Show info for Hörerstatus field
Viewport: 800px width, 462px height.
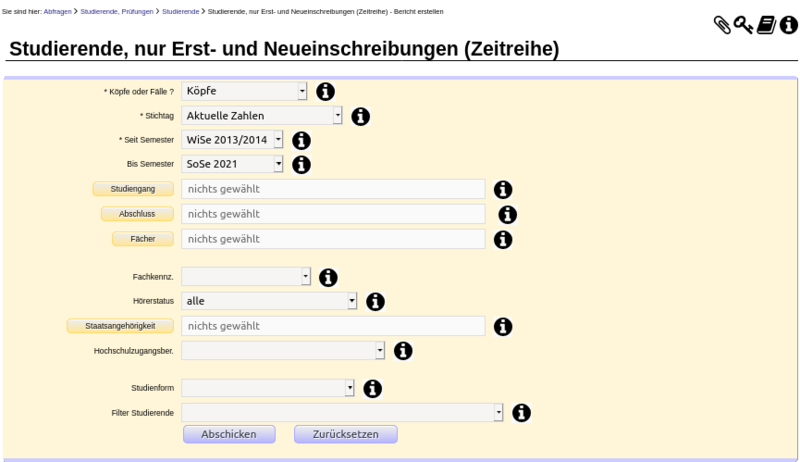pos(375,301)
